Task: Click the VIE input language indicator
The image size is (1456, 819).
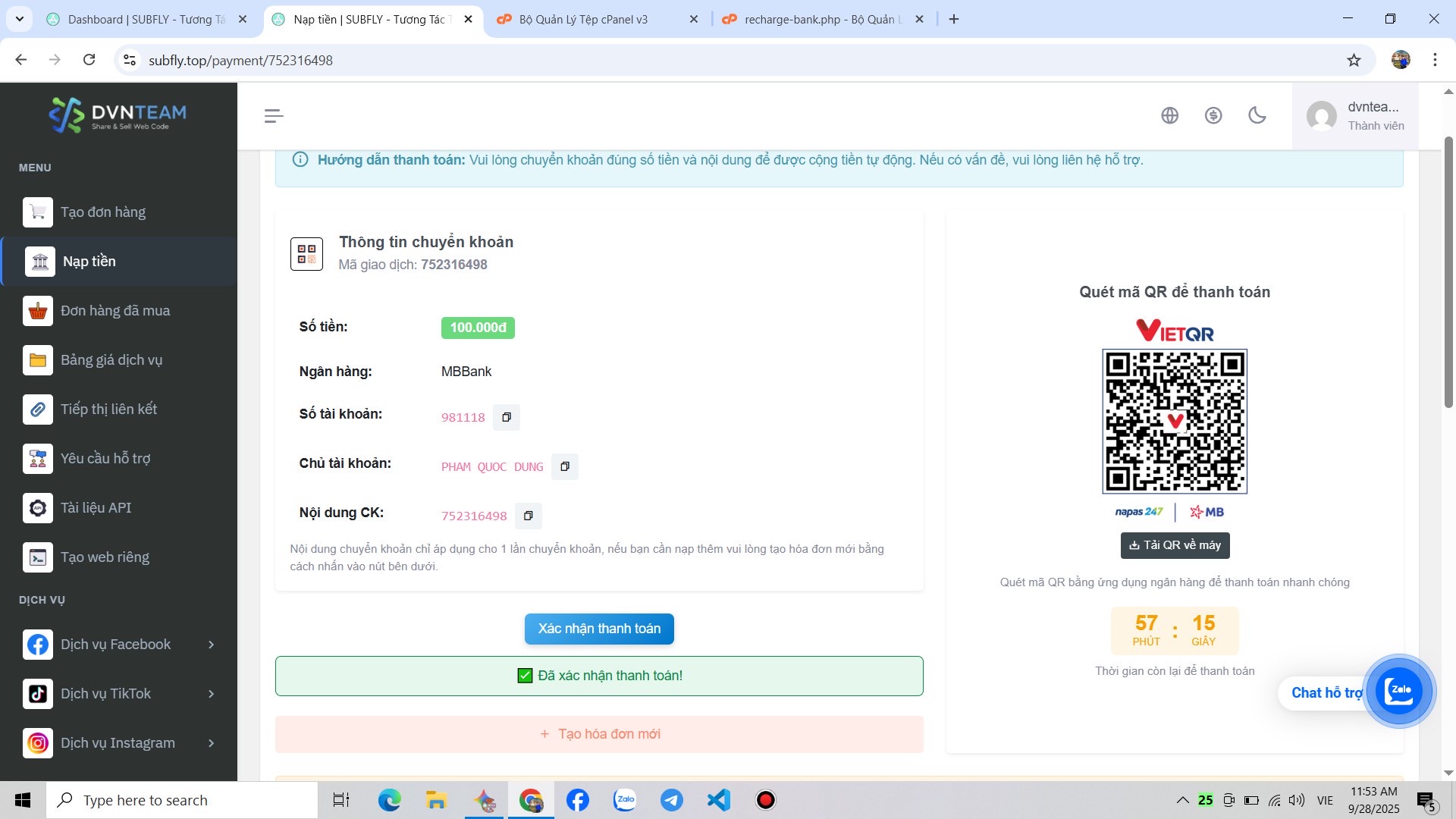Action: click(x=1325, y=800)
